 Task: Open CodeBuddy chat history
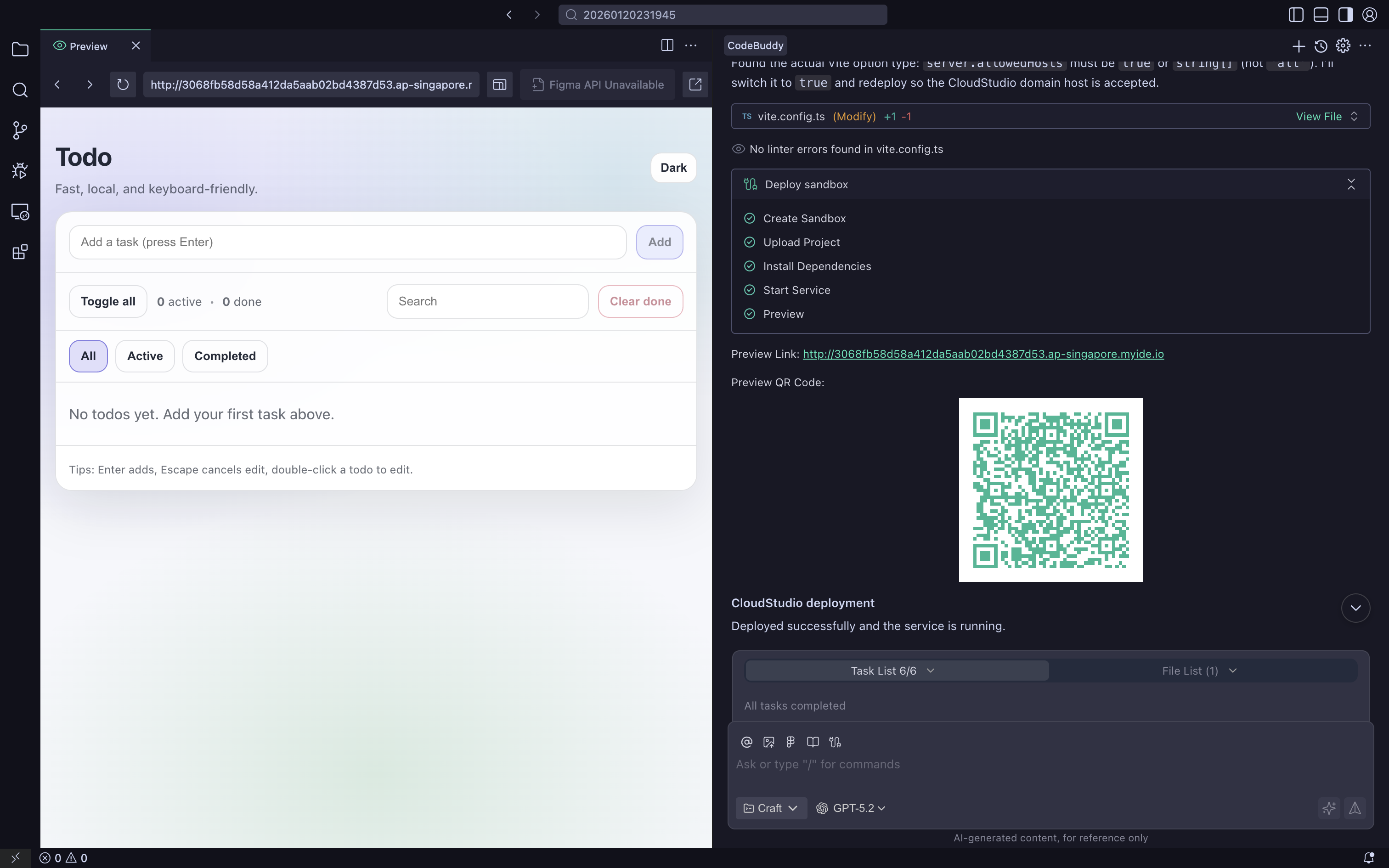click(x=1321, y=46)
